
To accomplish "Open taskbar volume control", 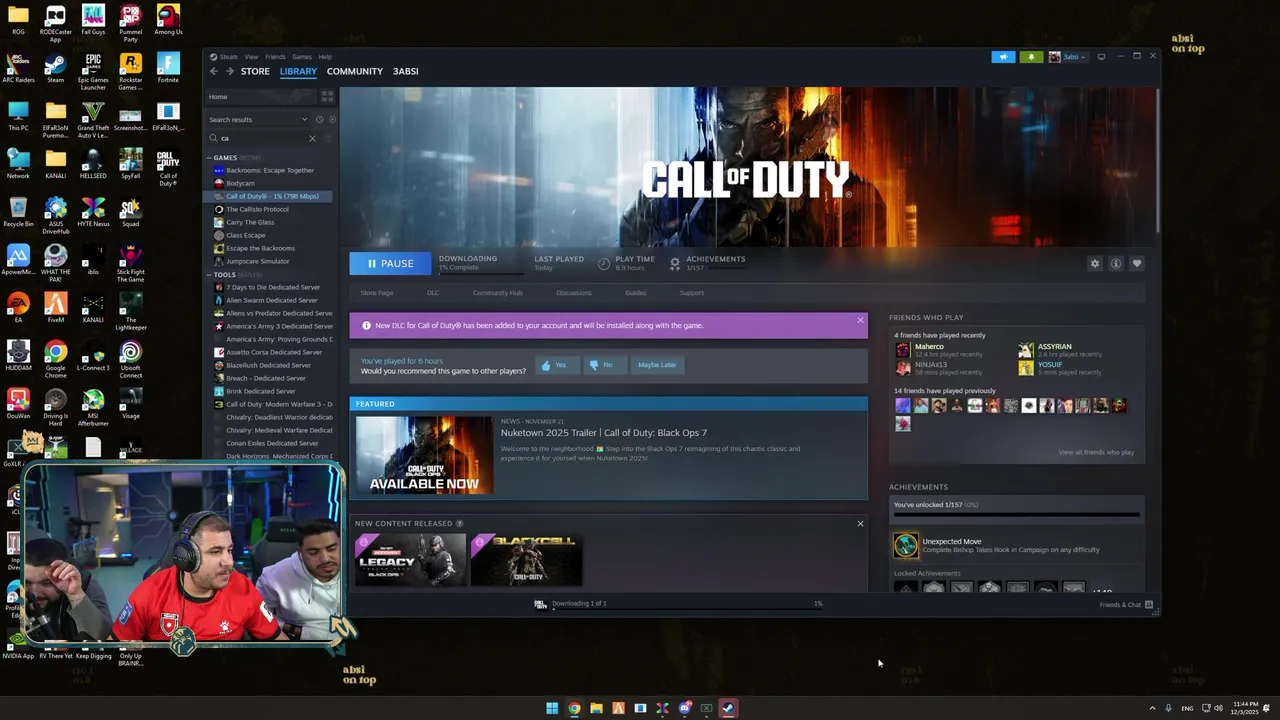I will pos(1218,708).
